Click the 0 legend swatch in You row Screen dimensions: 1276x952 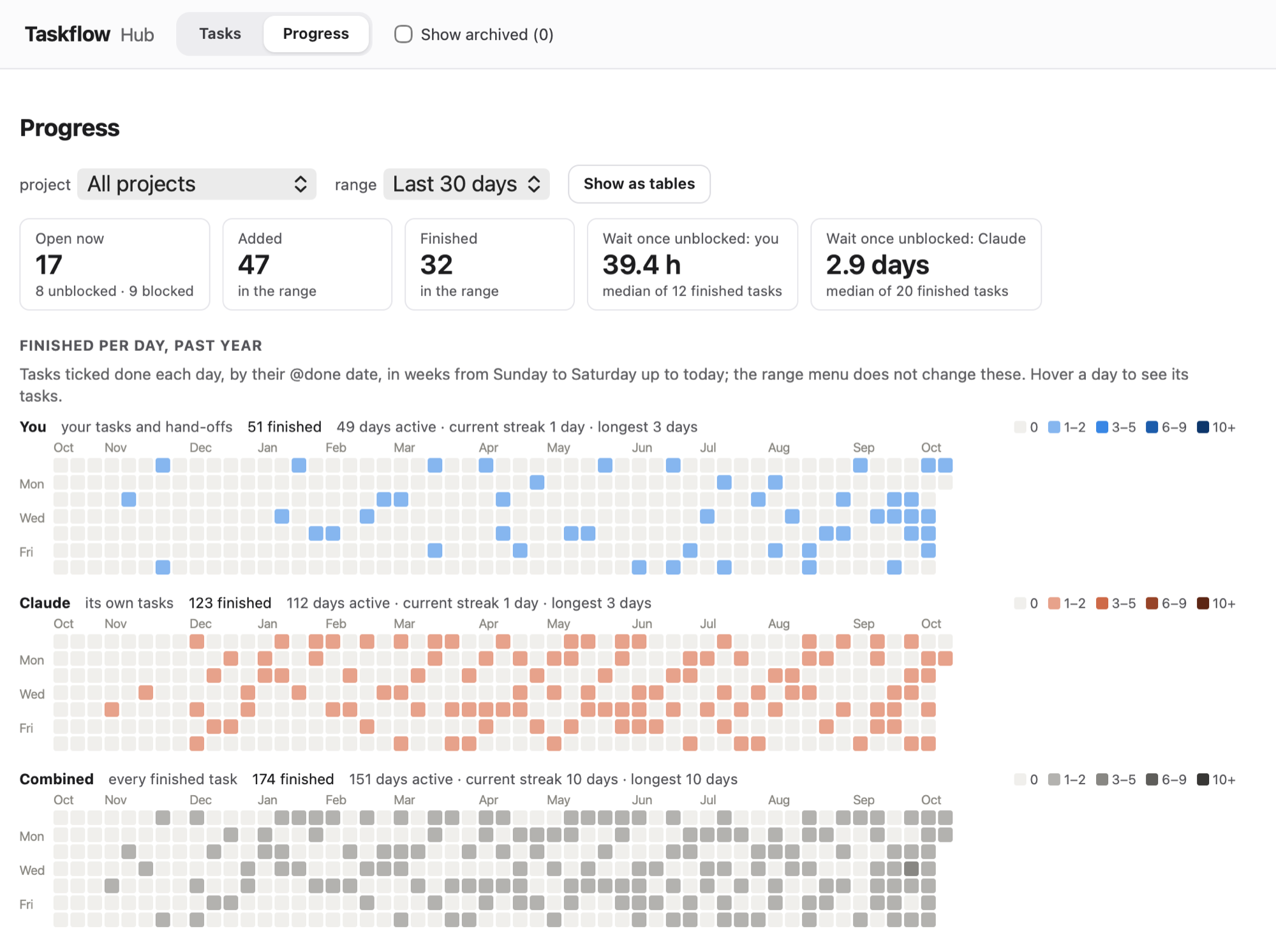1020,427
